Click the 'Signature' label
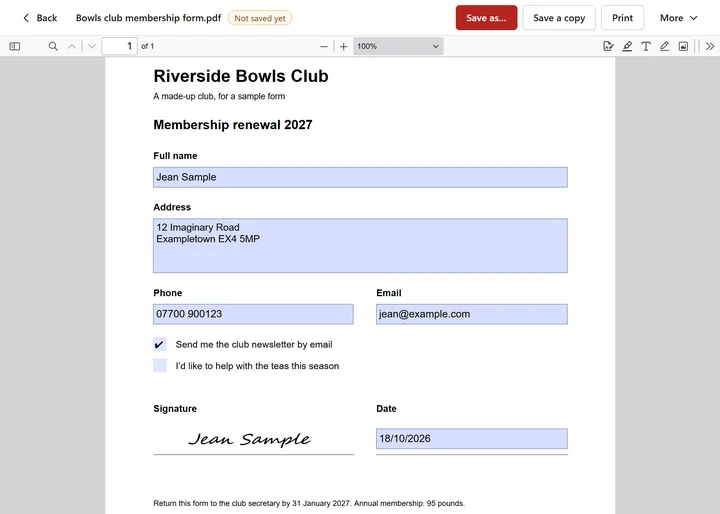Viewport: 720px width, 514px height. pos(175,409)
